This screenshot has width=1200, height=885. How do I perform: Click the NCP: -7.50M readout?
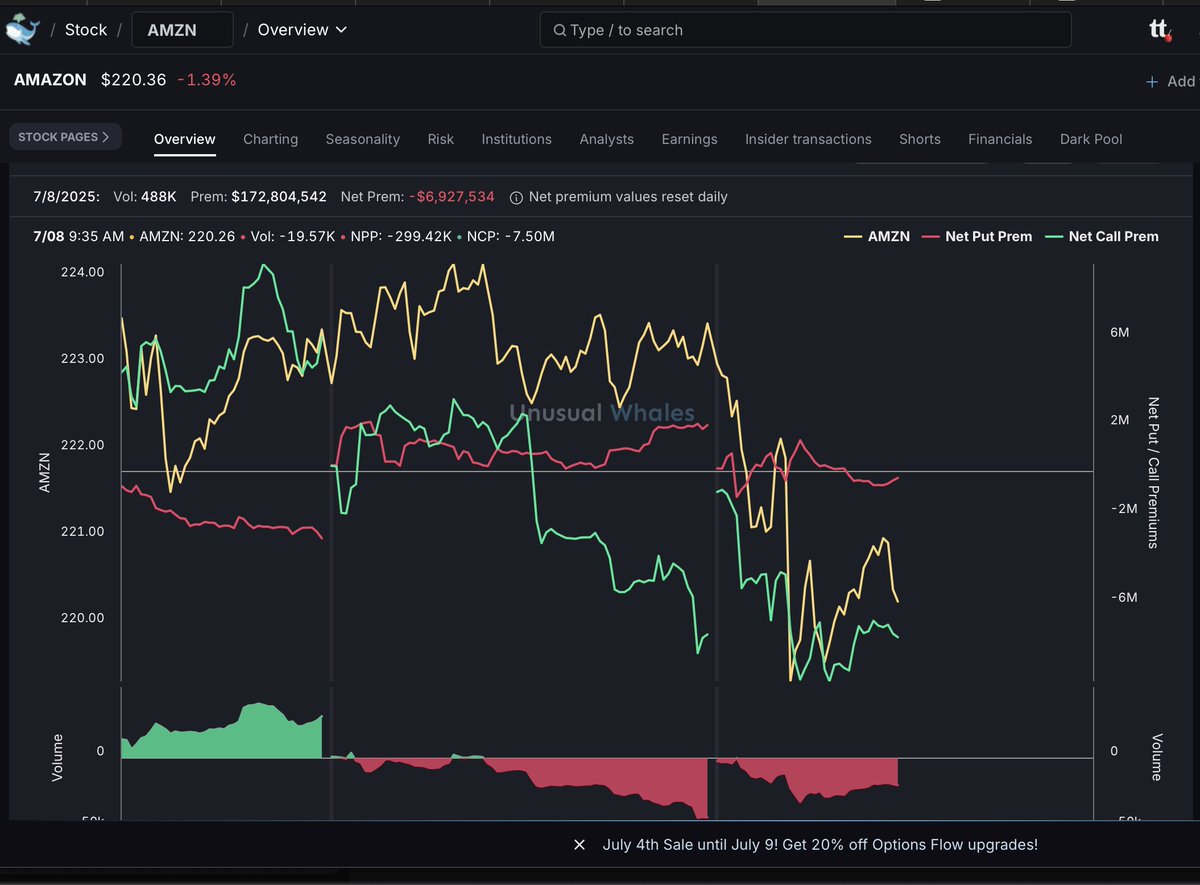(511, 237)
